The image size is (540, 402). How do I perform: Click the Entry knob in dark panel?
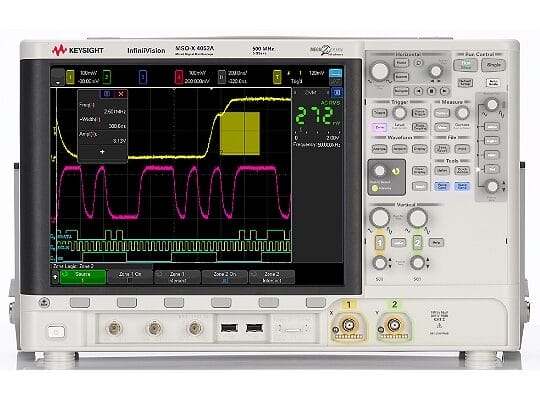[x=380, y=171]
